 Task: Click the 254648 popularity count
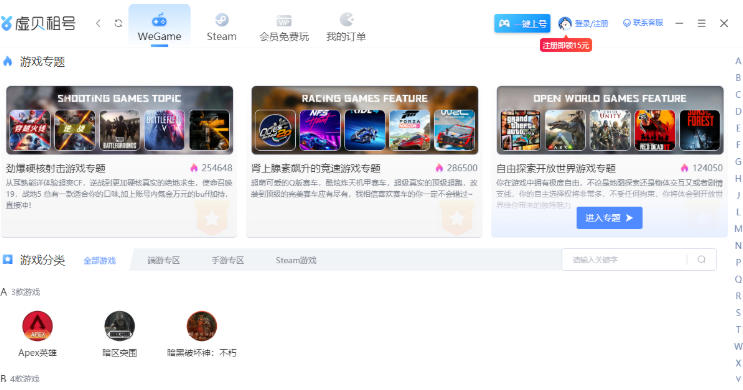217,168
